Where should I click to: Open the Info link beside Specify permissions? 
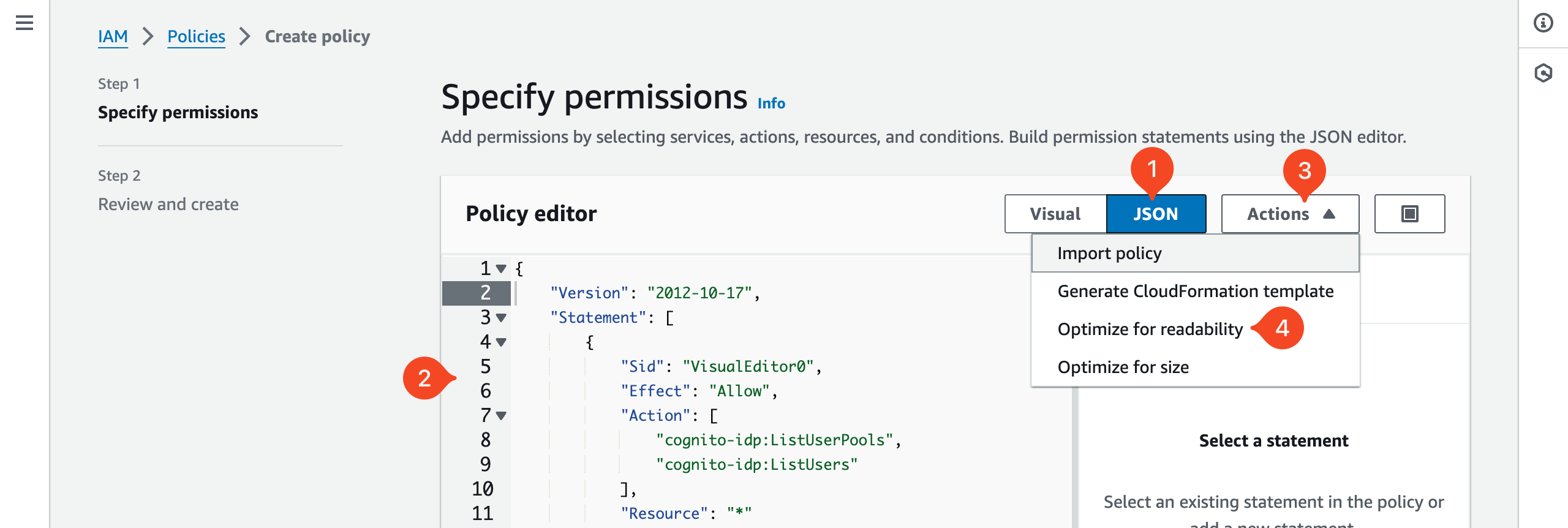[771, 104]
